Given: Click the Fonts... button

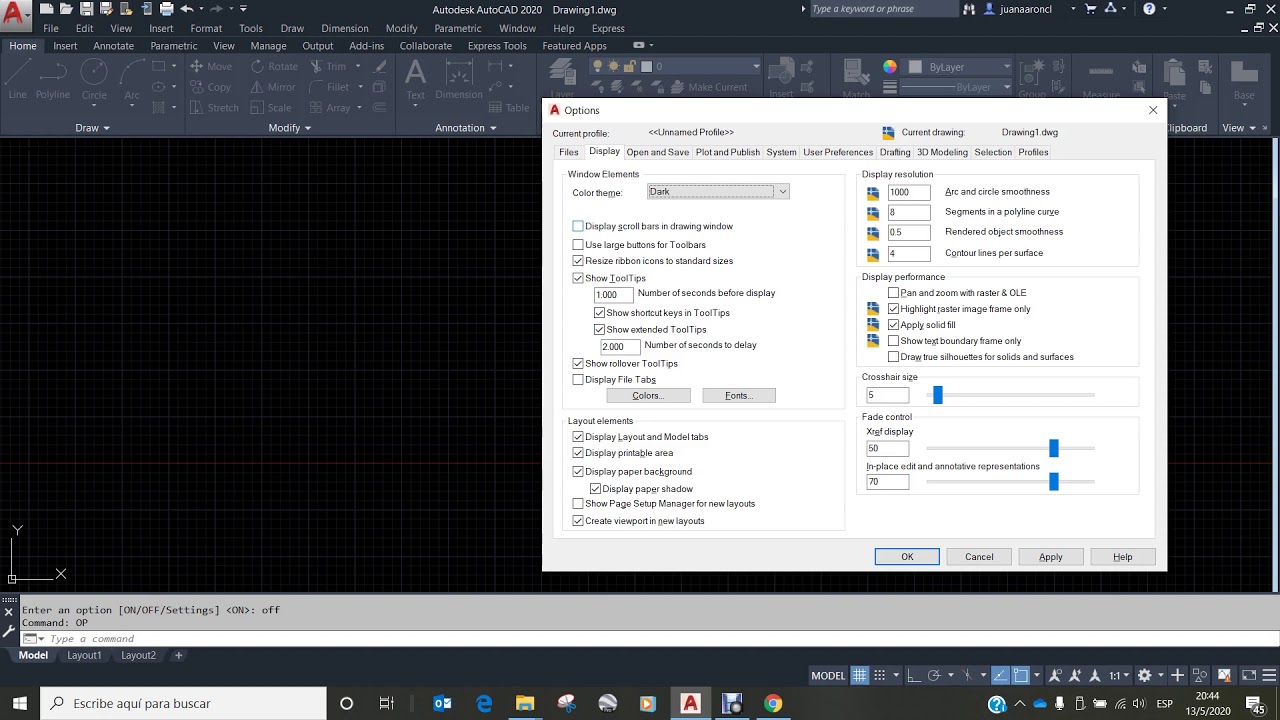Looking at the screenshot, I should pyautogui.click(x=739, y=396).
